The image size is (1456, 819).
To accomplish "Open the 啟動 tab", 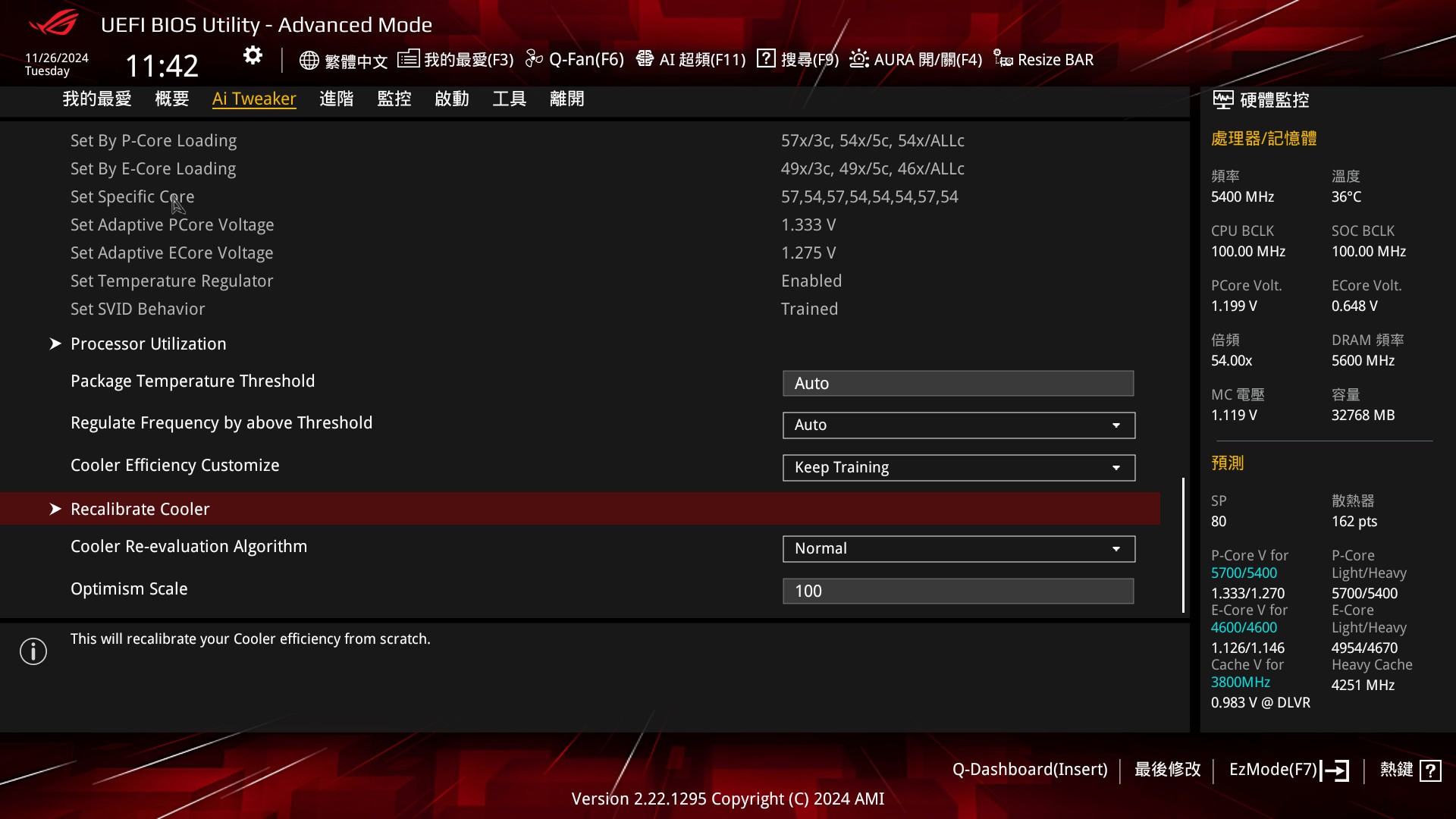I will pyautogui.click(x=452, y=99).
